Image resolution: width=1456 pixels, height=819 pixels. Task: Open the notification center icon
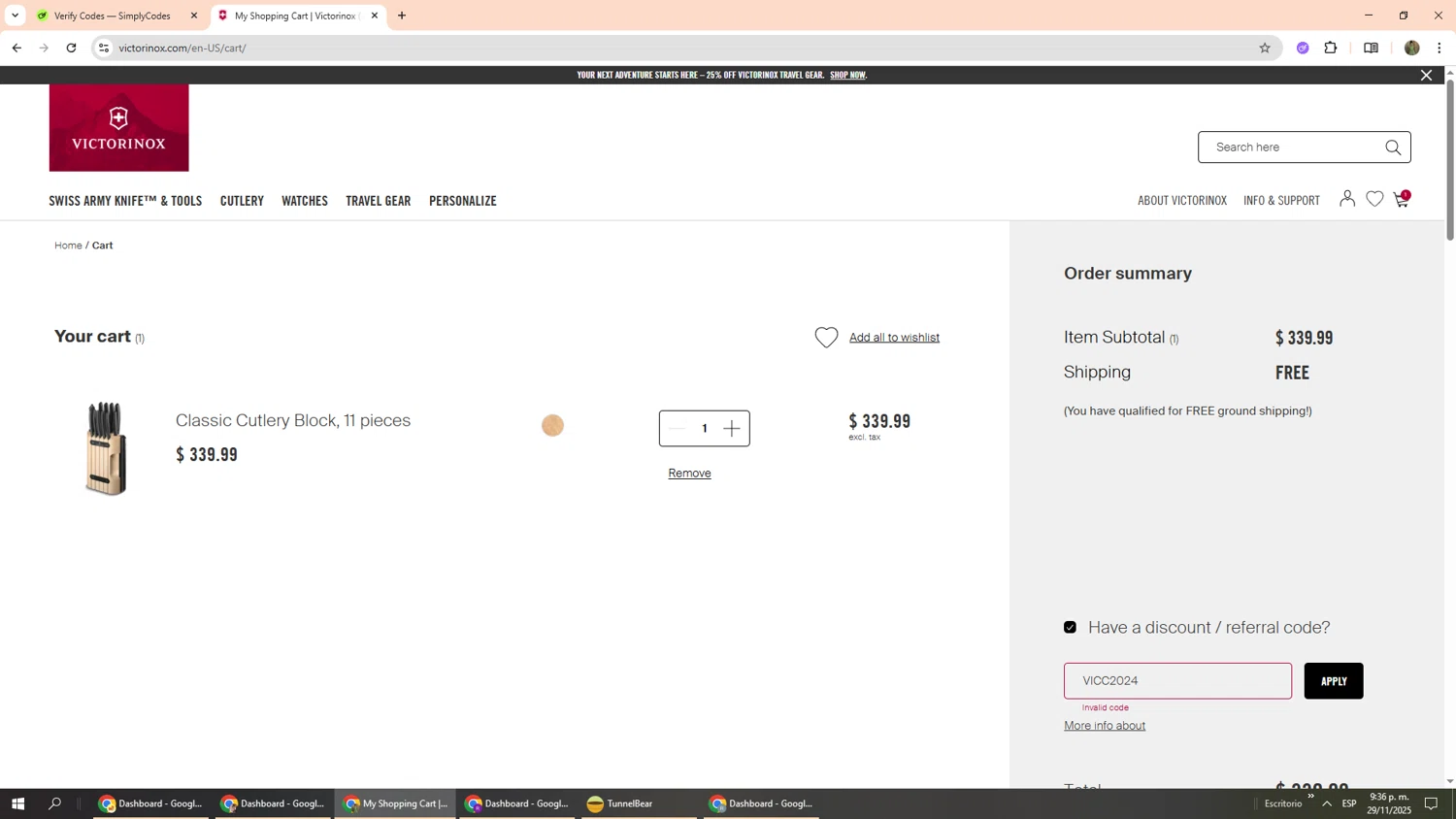[1431, 803]
